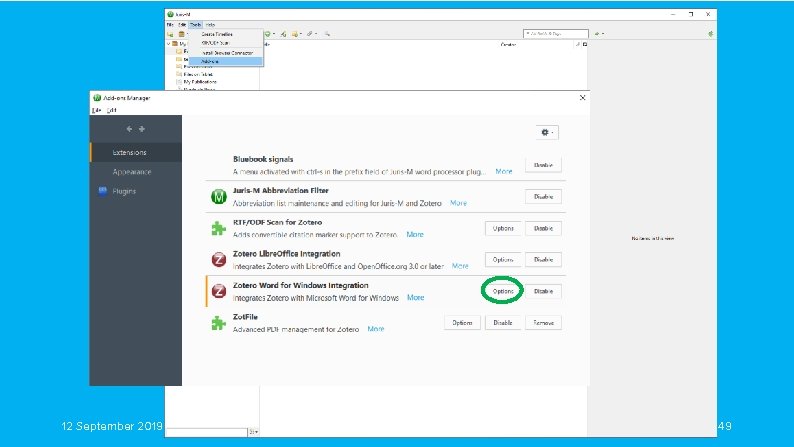Click the Add-ons Manager title bar icon

pos(97,98)
